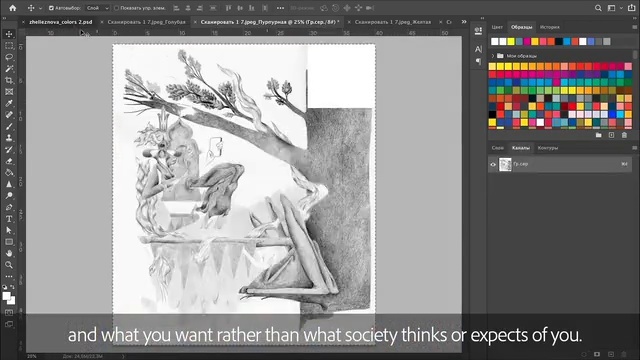Image resolution: width=640 pixels, height=360 pixels.
Task: Expand the Мои образцы swatch folder
Action: (x=493, y=56)
